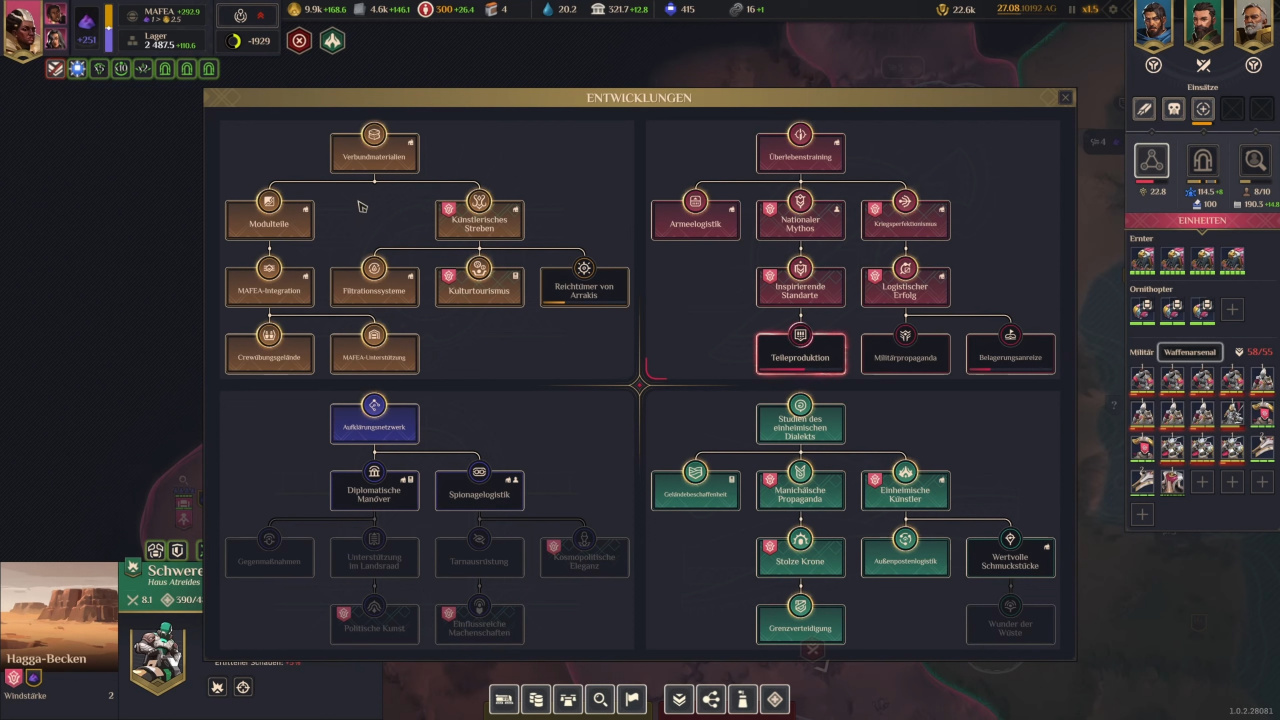This screenshot has width=1280, height=720.
Task: Click the water 20.2 resource counter
Action: pyautogui.click(x=561, y=9)
